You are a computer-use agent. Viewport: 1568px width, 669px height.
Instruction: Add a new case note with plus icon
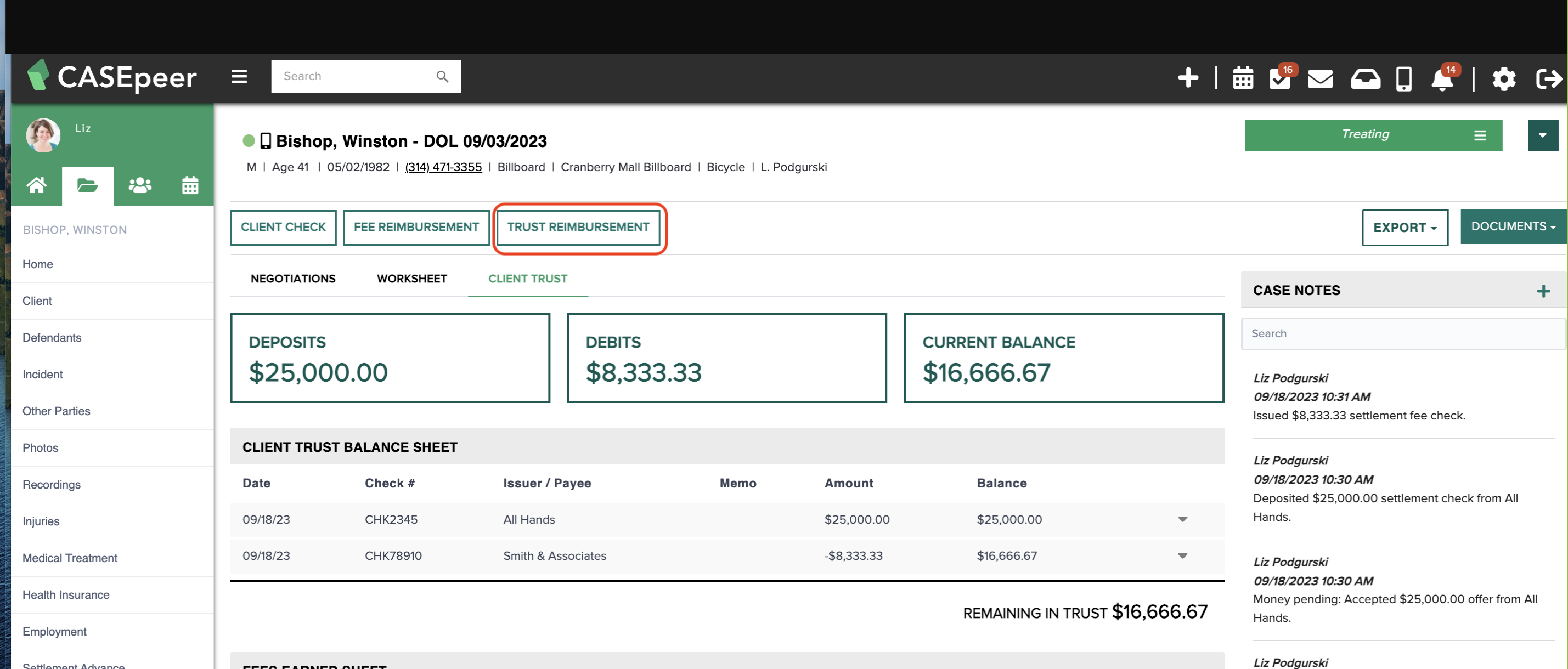pyautogui.click(x=1544, y=291)
